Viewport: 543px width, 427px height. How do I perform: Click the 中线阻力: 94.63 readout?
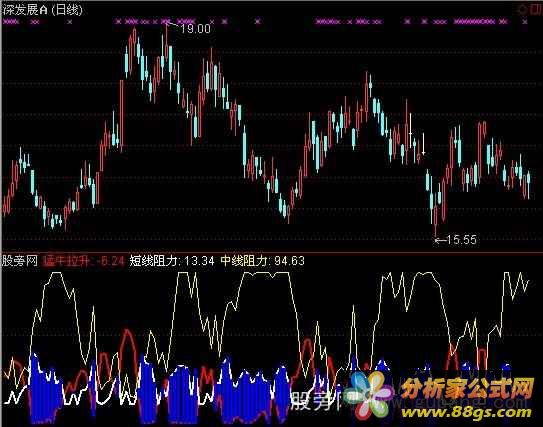262,260
